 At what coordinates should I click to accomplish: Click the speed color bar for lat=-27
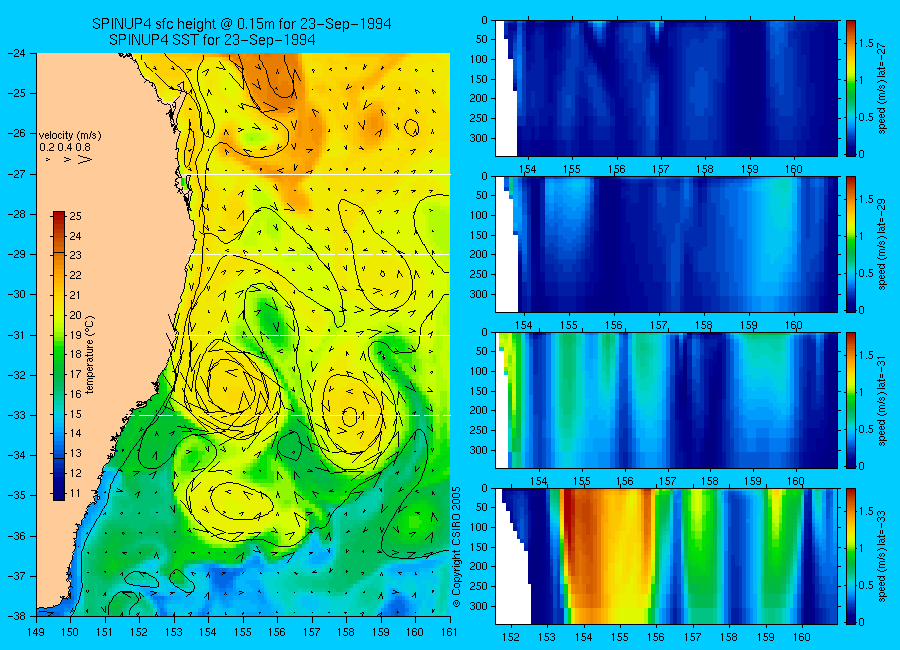(x=851, y=88)
